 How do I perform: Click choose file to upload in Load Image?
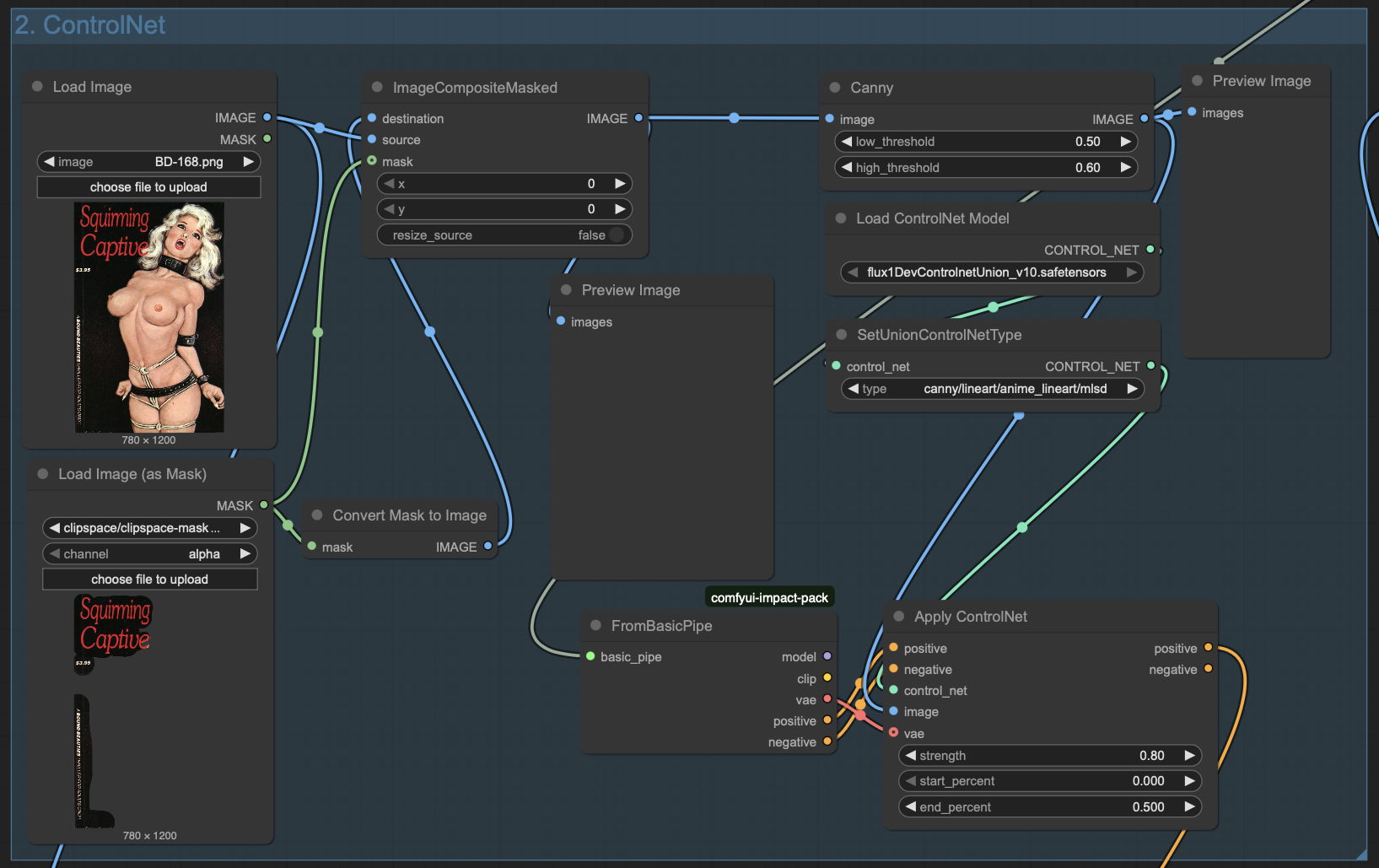[x=148, y=186]
